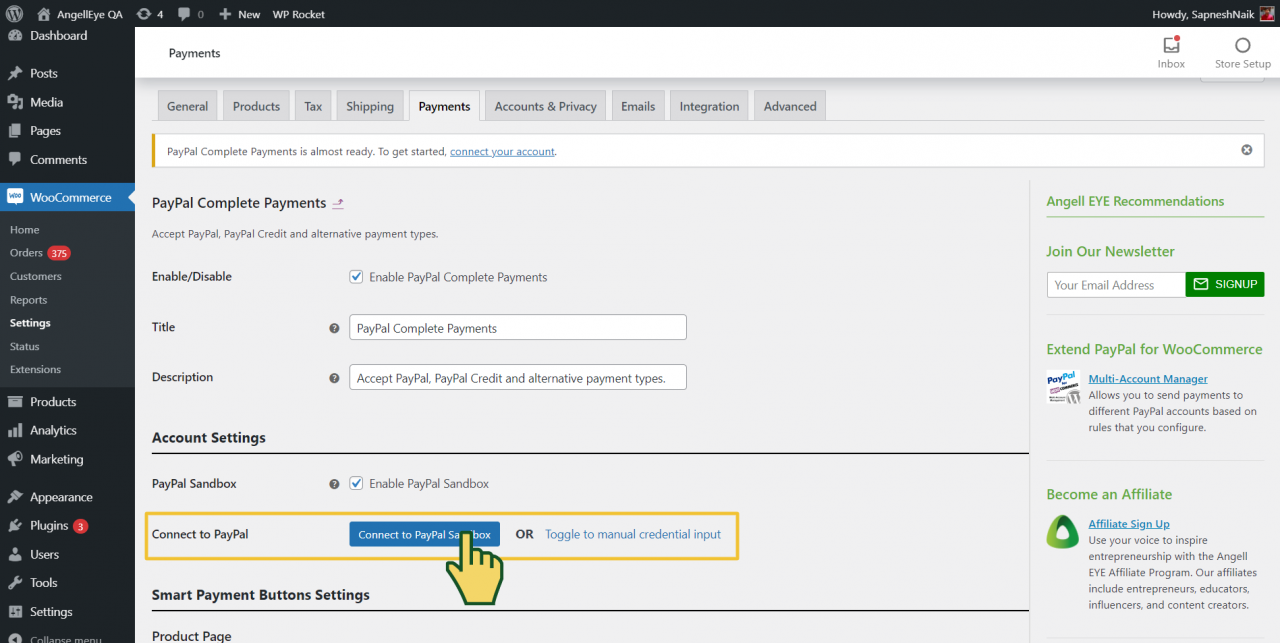The height and width of the screenshot is (643, 1280).
Task: Dismiss the PayPal connect notice
Action: click(1246, 149)
